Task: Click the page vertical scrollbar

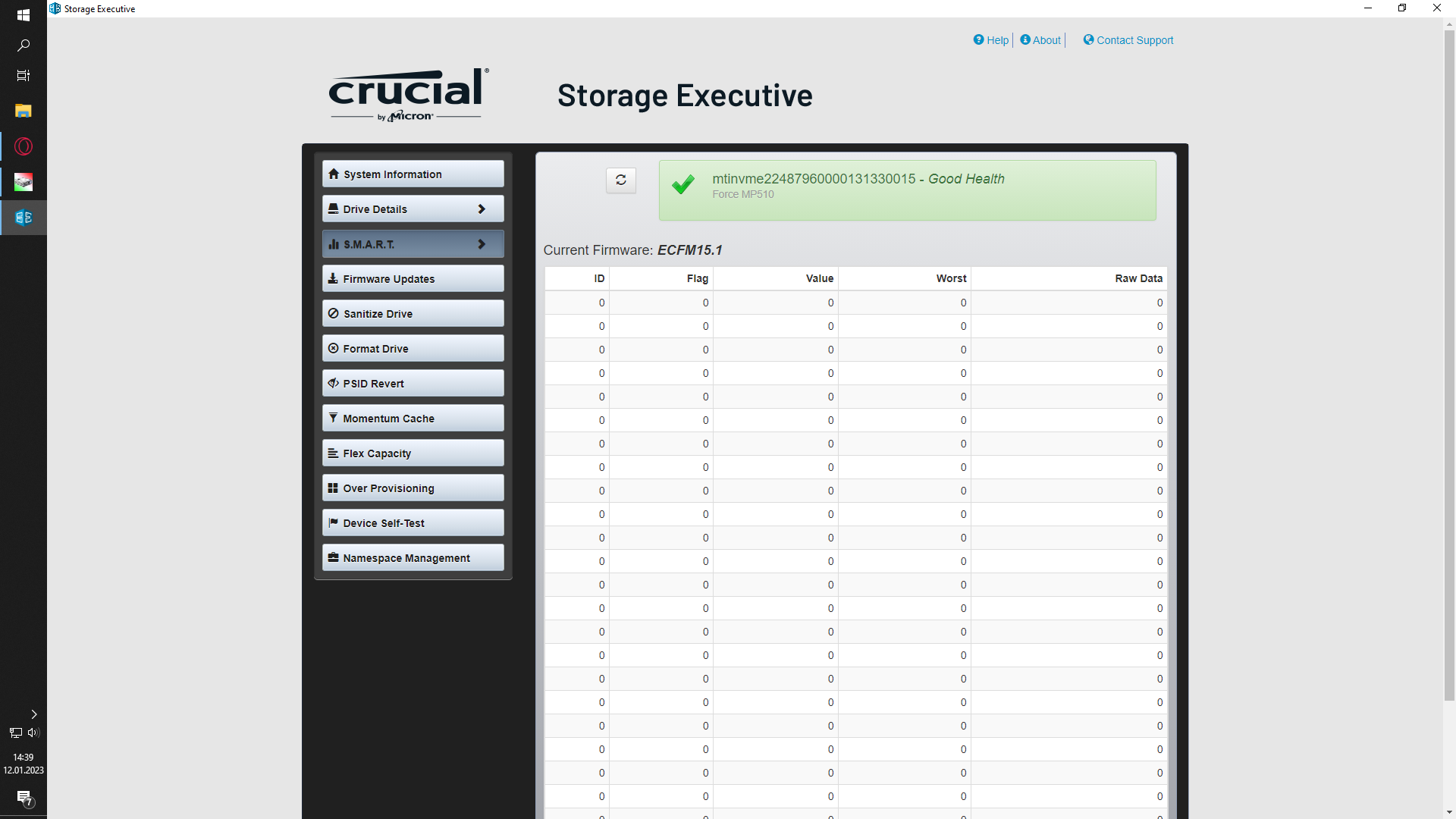Action: (x=1449, y=364)
